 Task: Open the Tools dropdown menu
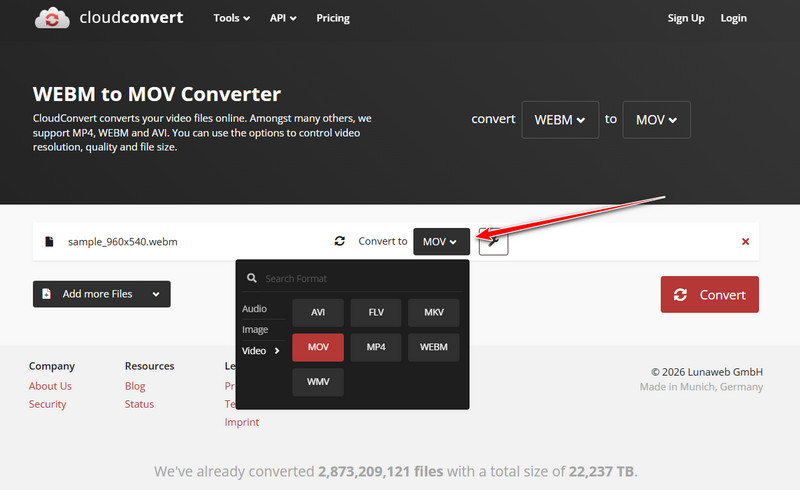[x=232, y=18]
